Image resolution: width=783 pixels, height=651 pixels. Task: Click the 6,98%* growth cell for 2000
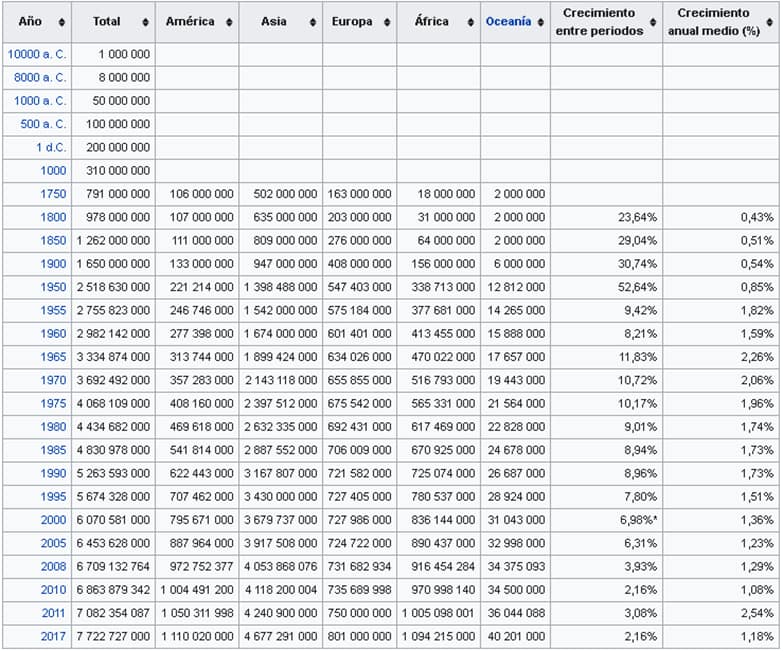click(x=634, y=520)
